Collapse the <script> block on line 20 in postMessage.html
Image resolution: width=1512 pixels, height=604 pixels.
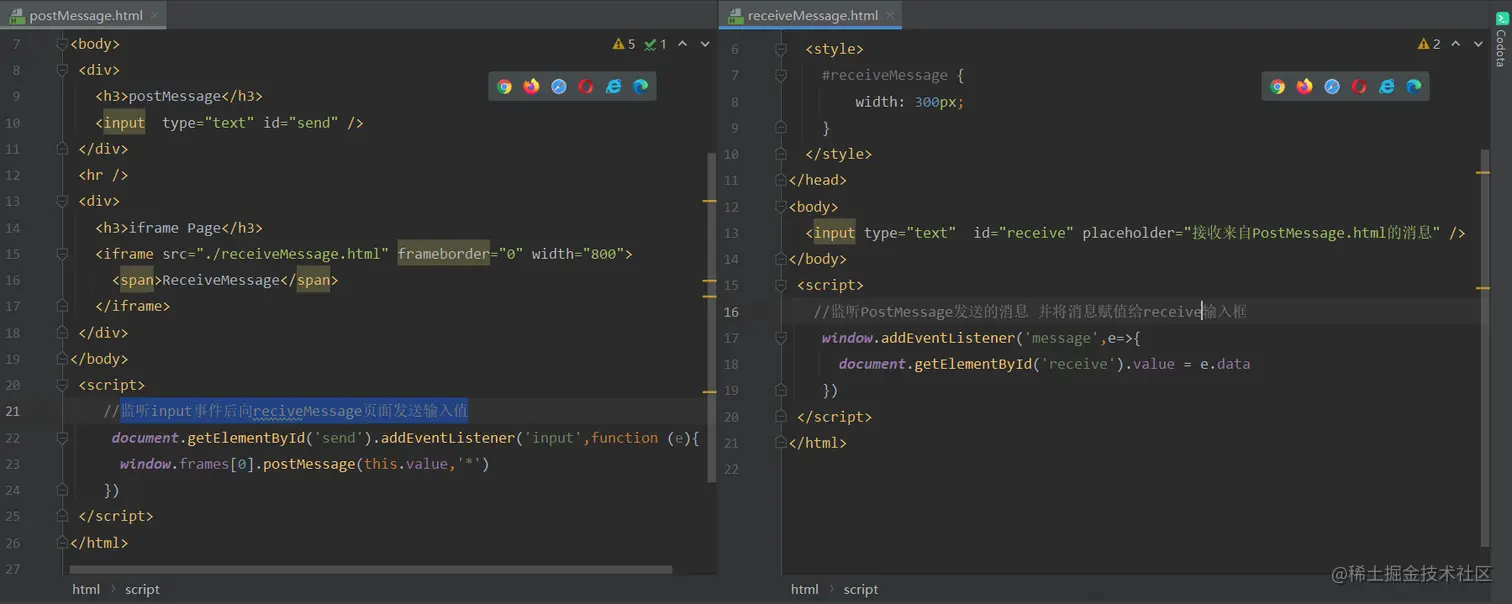[62, 385]
